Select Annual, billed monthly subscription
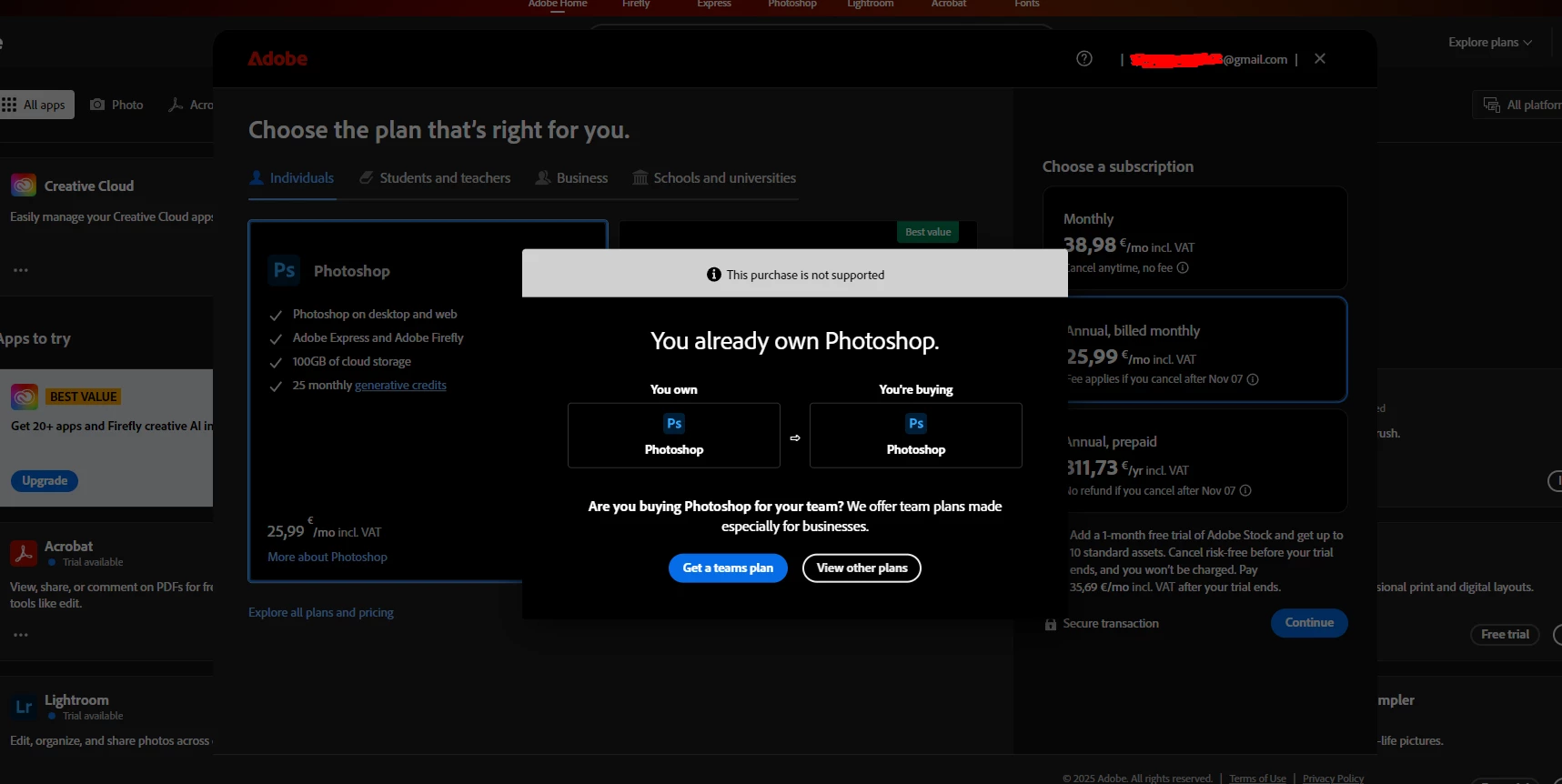The width and height of the screenshot is (1562, 784). (1194, 349)
